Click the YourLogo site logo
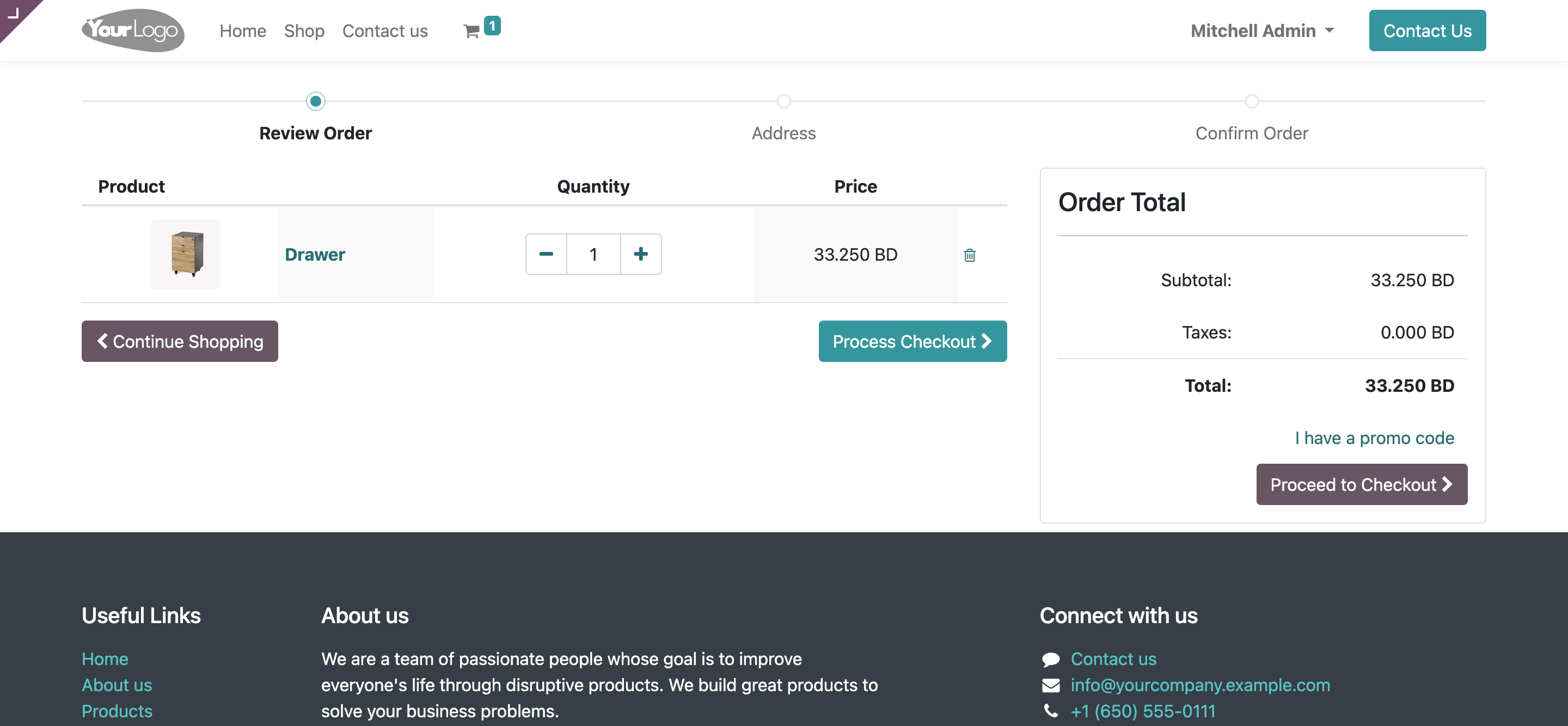The width and height of the screenshot is (1568, 726). (x=133, y=30)
